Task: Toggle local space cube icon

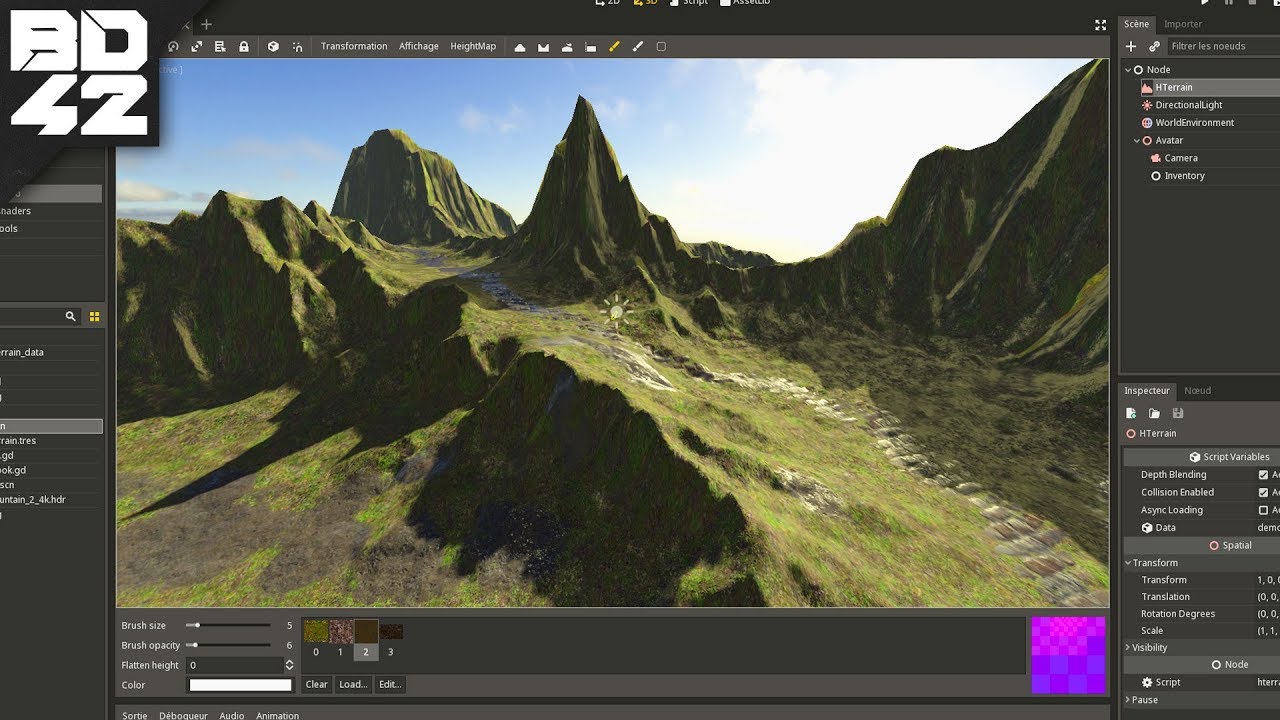Action: click(273, 47)
